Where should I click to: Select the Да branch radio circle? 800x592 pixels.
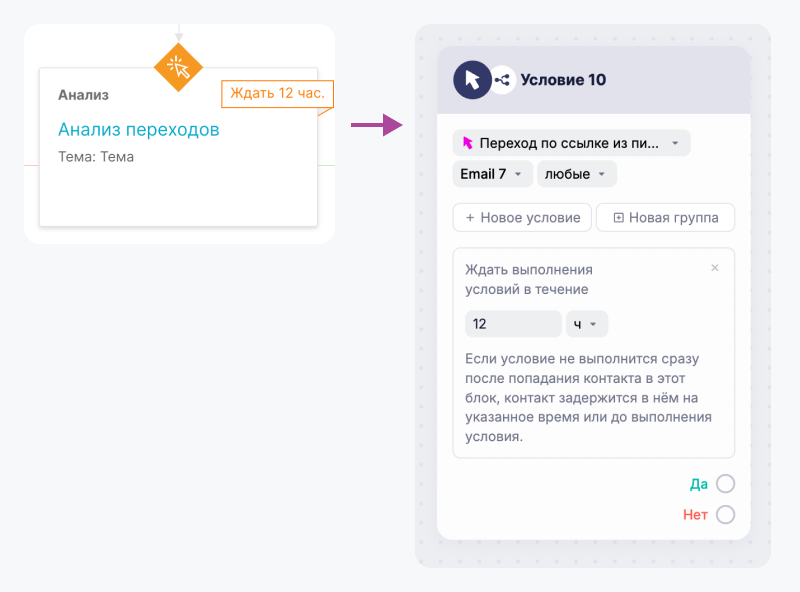[727, 483]
